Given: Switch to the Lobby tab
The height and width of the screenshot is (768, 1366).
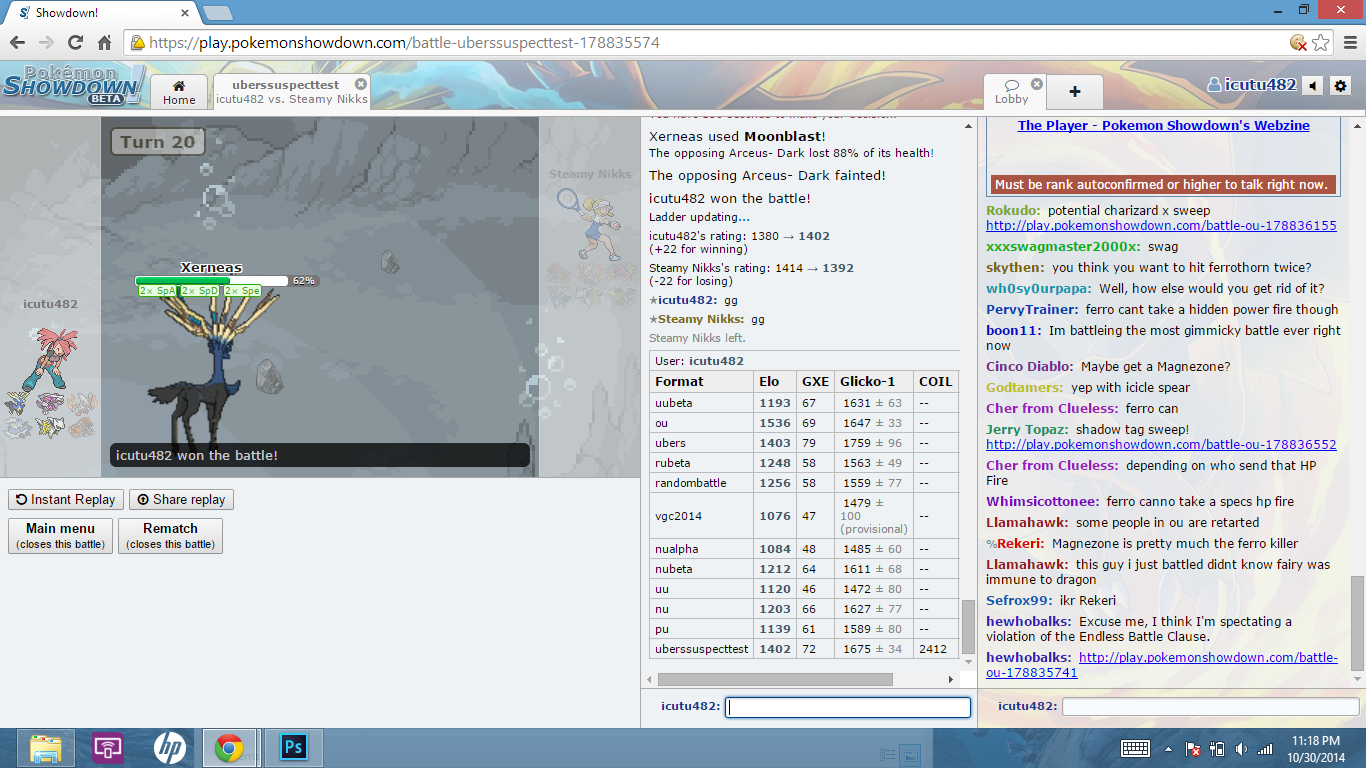Looking at the screenshot, I should (1012, 92).
